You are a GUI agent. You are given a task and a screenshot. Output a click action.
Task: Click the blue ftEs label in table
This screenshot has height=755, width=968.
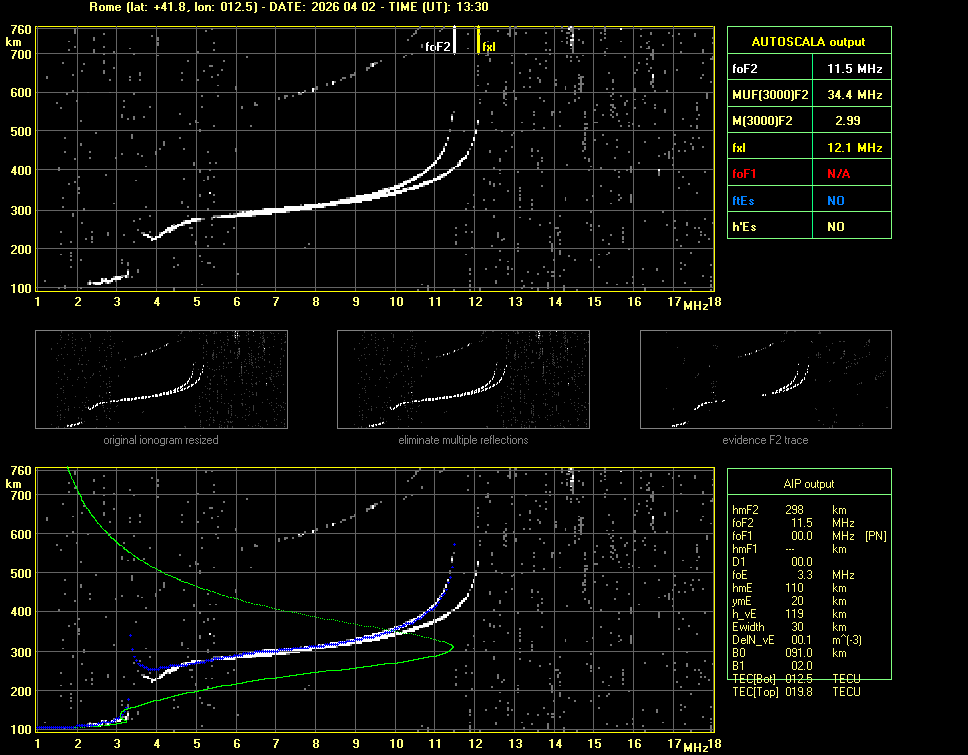(x=743, y=200)
